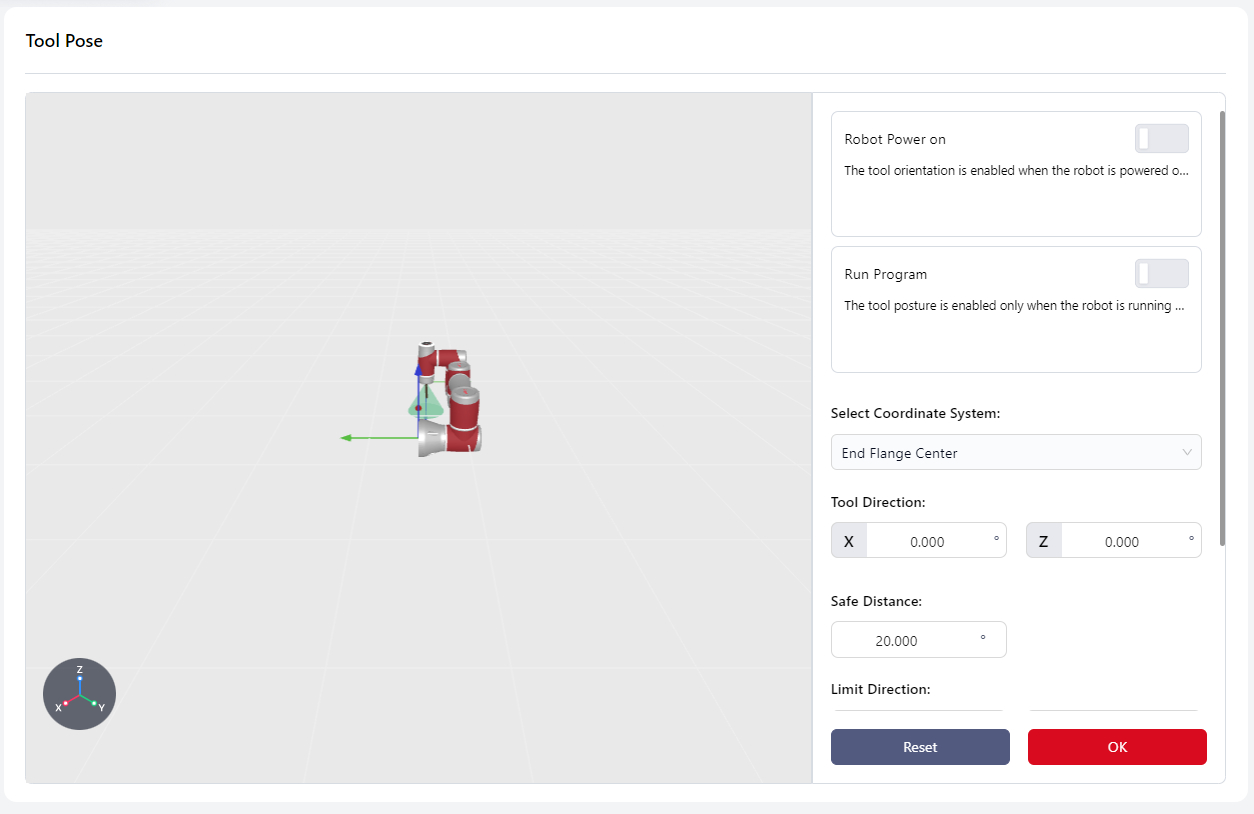Click the Reset button
Viewport: 1254px width, 814px height.
(919, 747)
